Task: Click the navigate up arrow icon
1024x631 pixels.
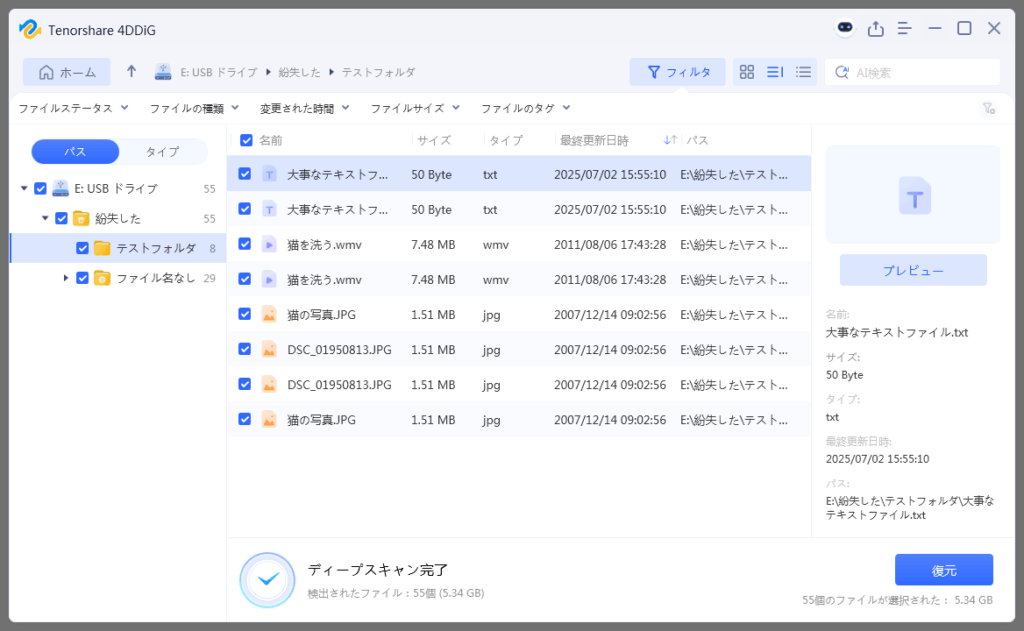Action: tap(130, 71)
